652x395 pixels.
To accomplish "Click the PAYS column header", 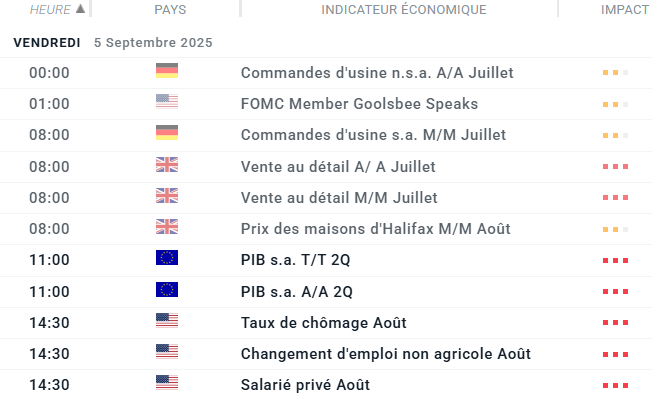I will click(170, 10).
